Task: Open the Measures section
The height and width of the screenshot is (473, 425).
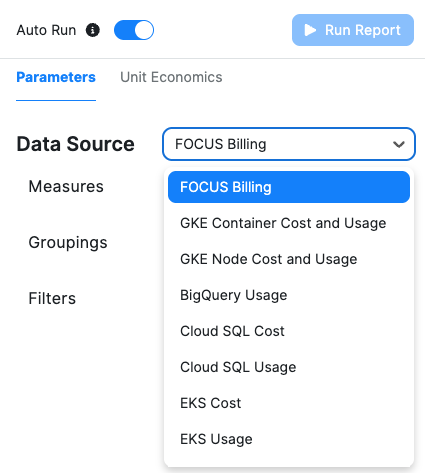Action: click(66, 186)
